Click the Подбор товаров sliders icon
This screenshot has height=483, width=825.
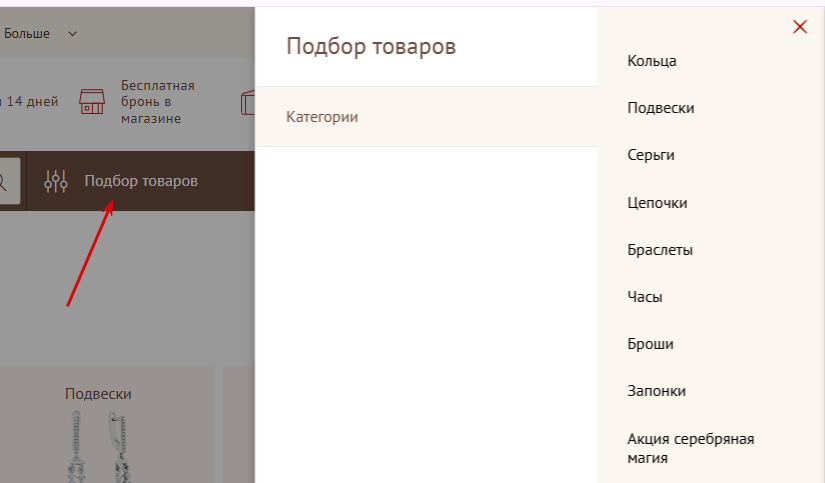[56, 181]
